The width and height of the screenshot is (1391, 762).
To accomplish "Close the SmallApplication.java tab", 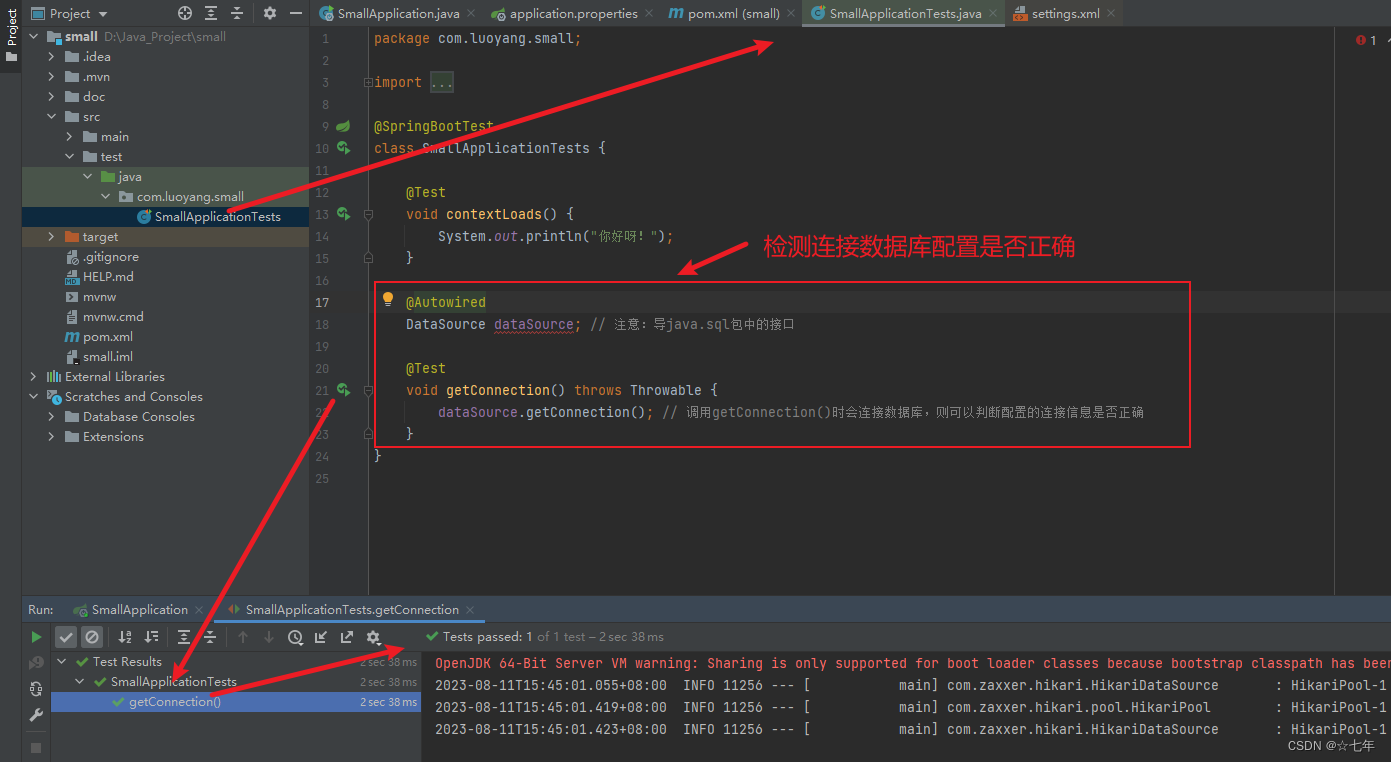I will point(471,14).
